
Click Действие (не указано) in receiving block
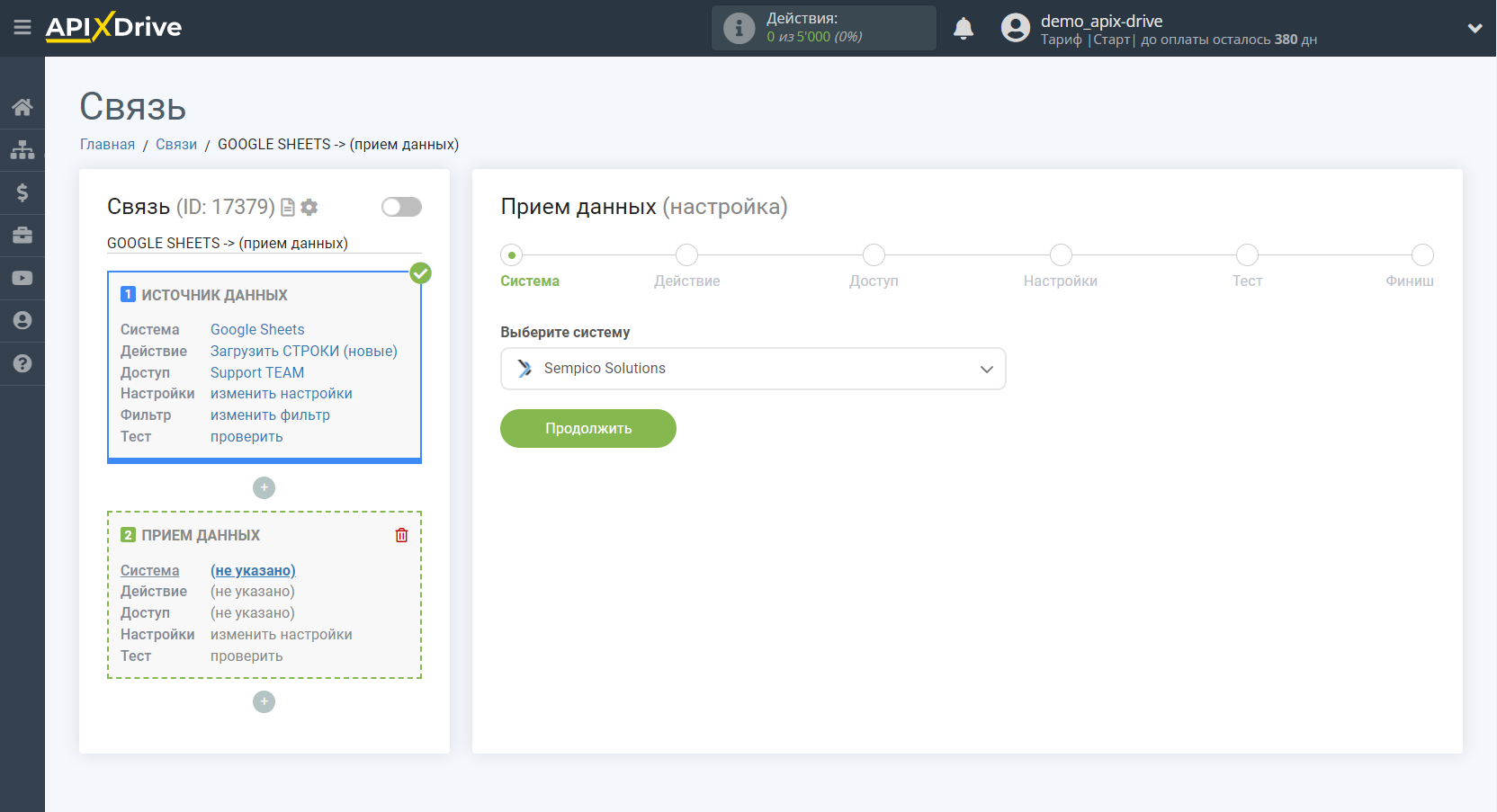pyautogui.click(x=253, y=592)
